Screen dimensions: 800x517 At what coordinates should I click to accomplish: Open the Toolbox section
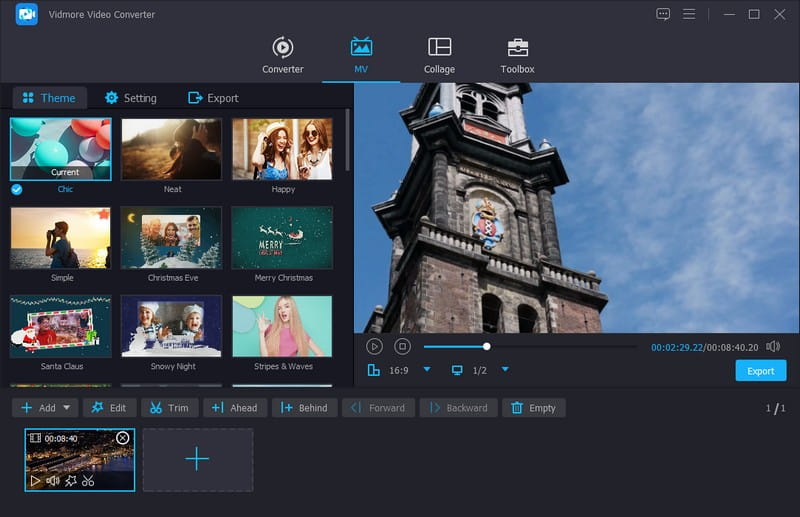pyautogui.click(x=517, y=55)
